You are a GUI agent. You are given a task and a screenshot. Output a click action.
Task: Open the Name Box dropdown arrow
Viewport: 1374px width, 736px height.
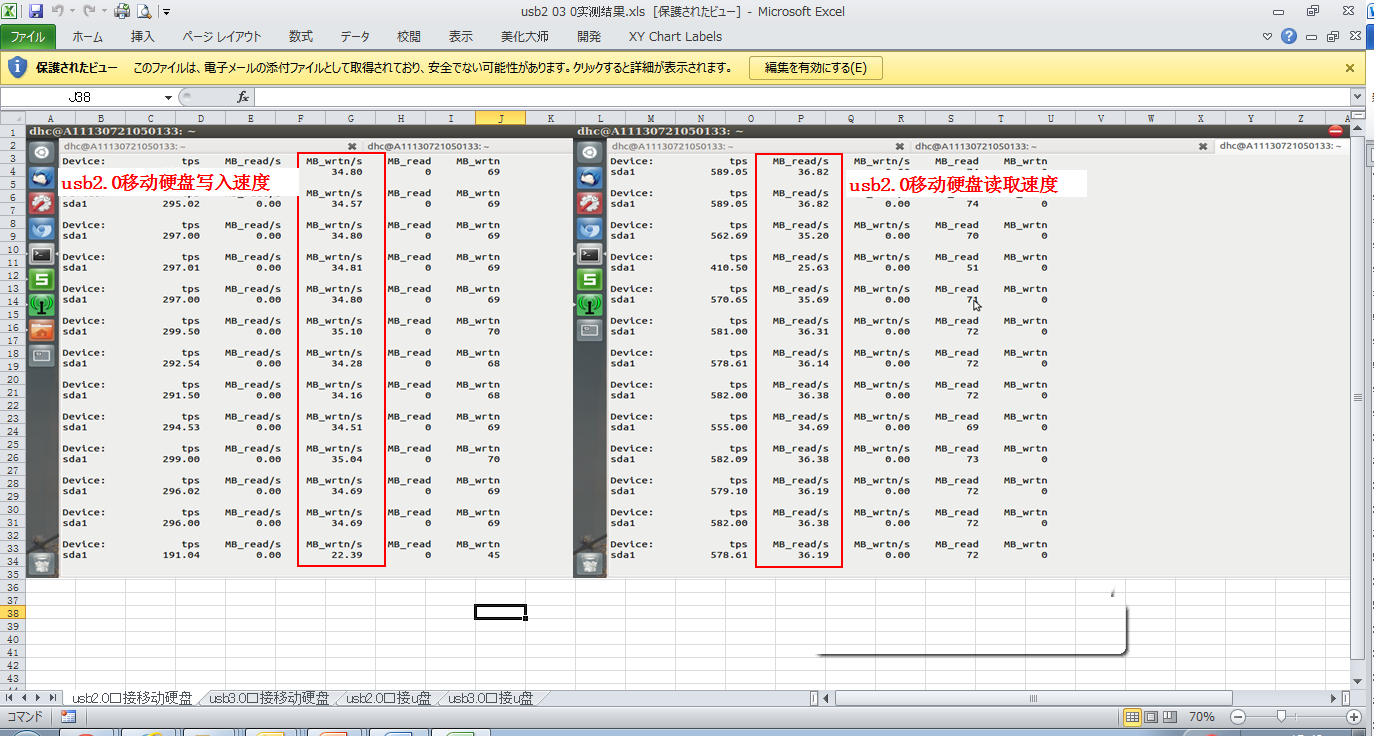tap(168, 97)
